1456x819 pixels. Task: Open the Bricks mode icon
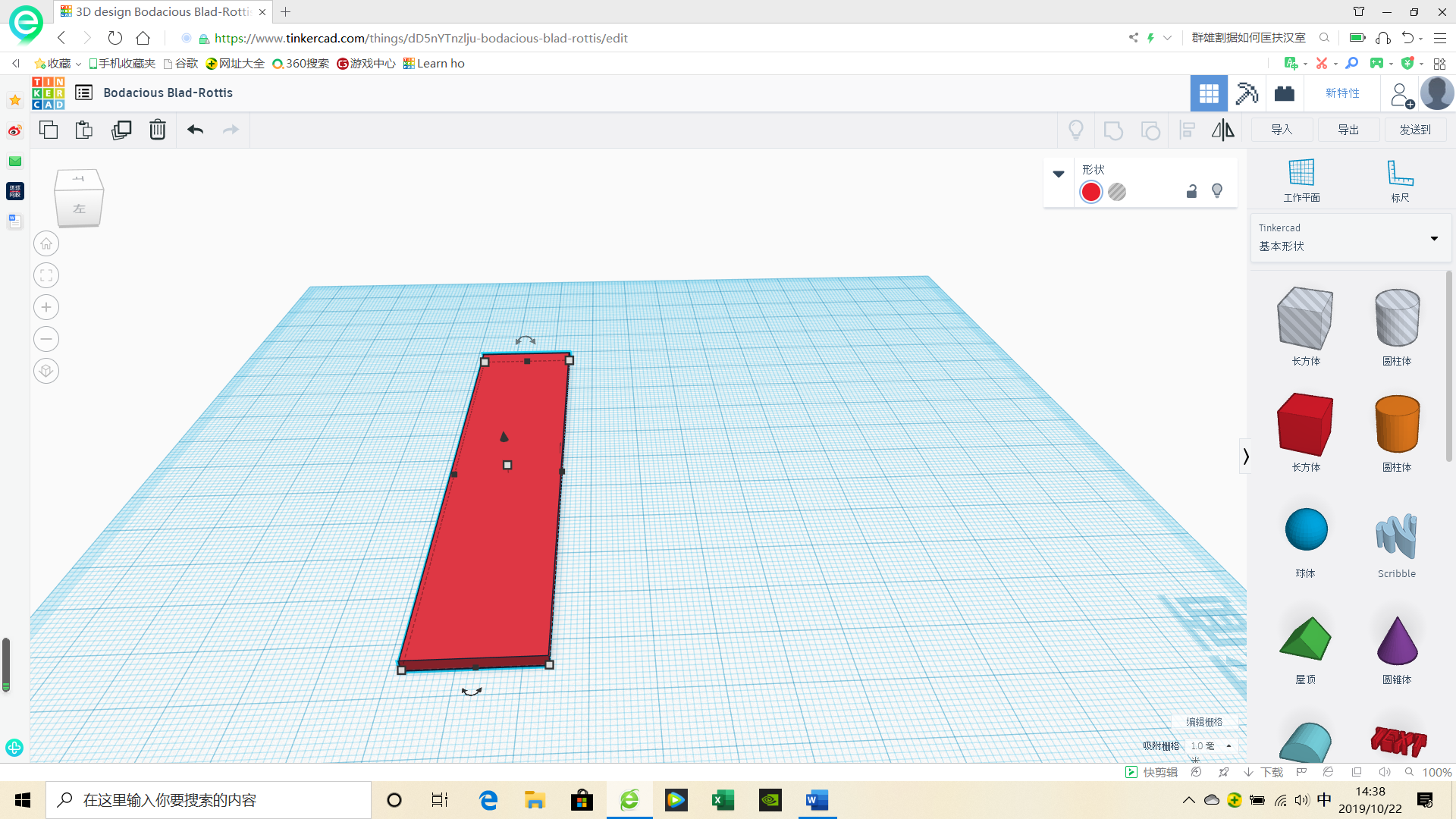(1285, 93)
